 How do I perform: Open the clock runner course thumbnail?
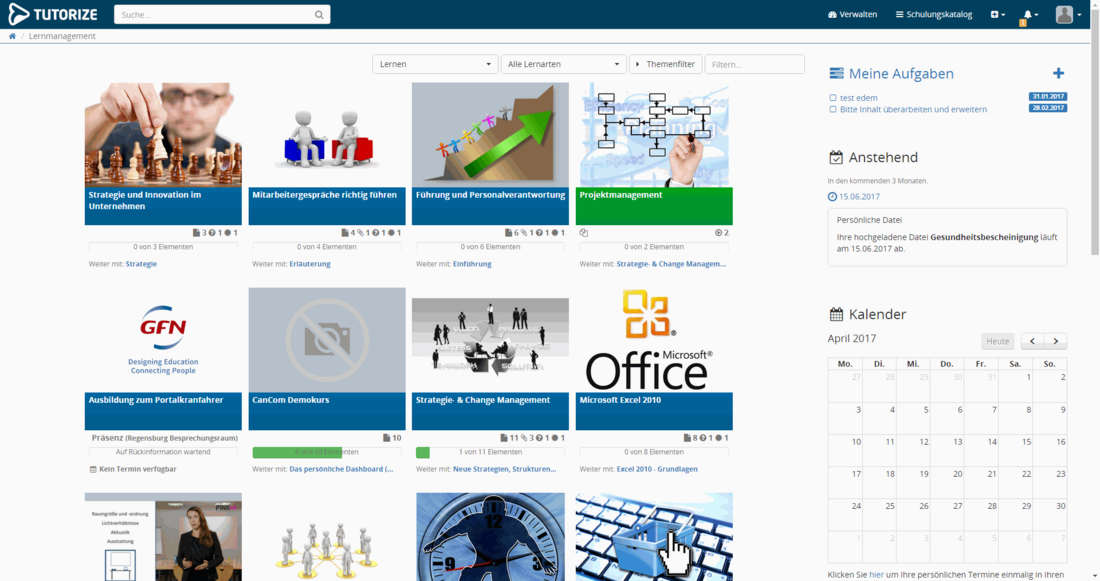pyautogui.click(x=490, y=537)
